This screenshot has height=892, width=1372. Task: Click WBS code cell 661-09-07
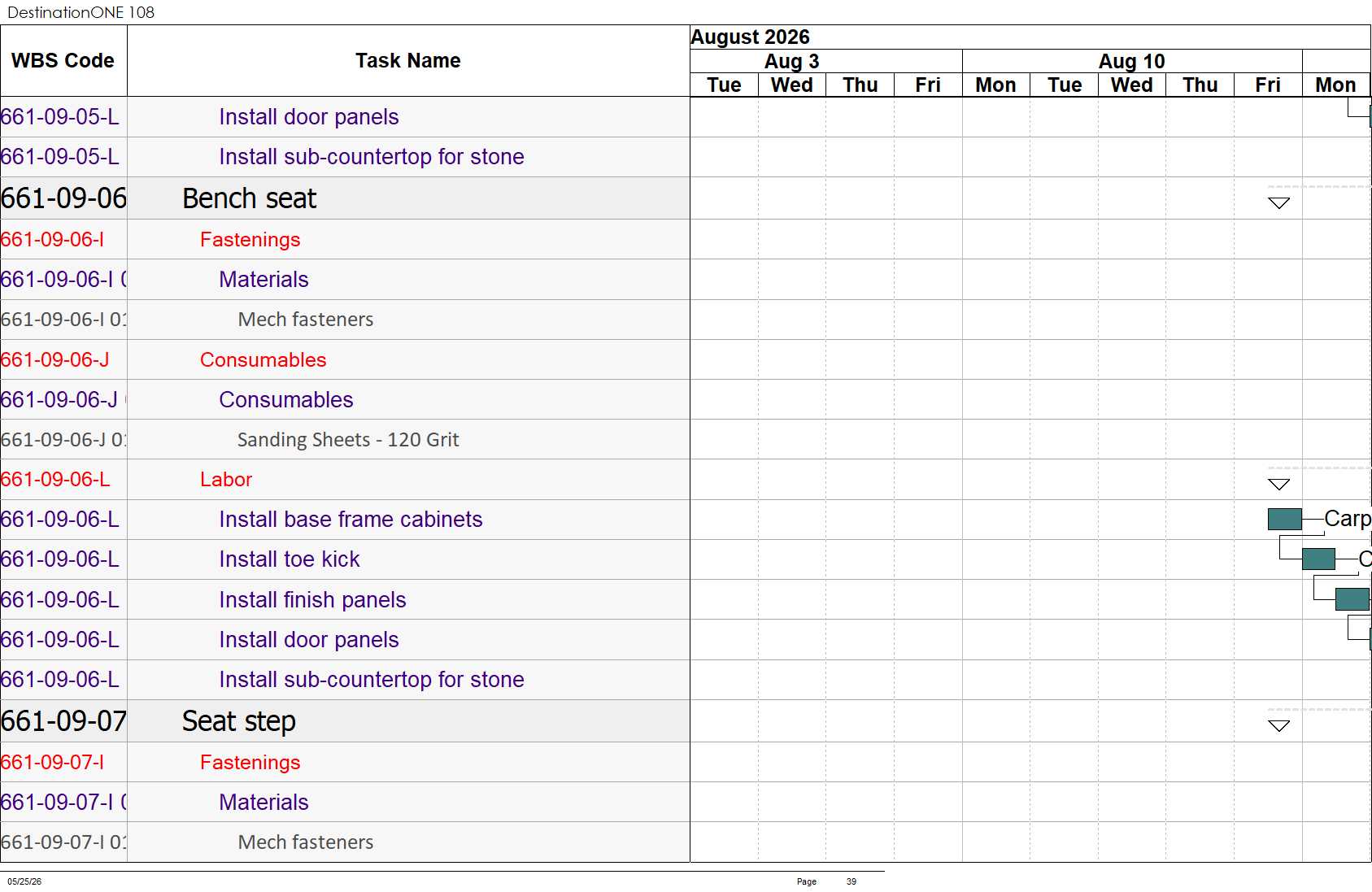[x=63, y=721]
